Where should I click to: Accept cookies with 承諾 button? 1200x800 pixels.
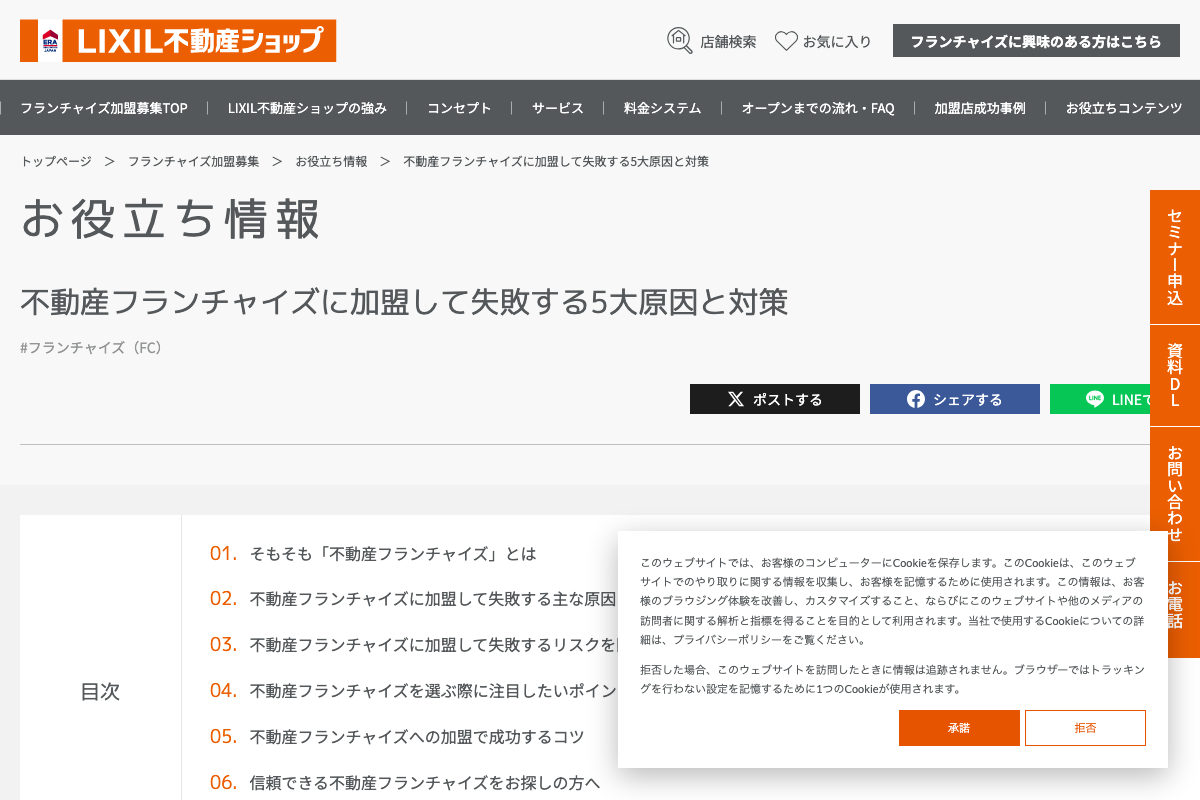[959, 728]
